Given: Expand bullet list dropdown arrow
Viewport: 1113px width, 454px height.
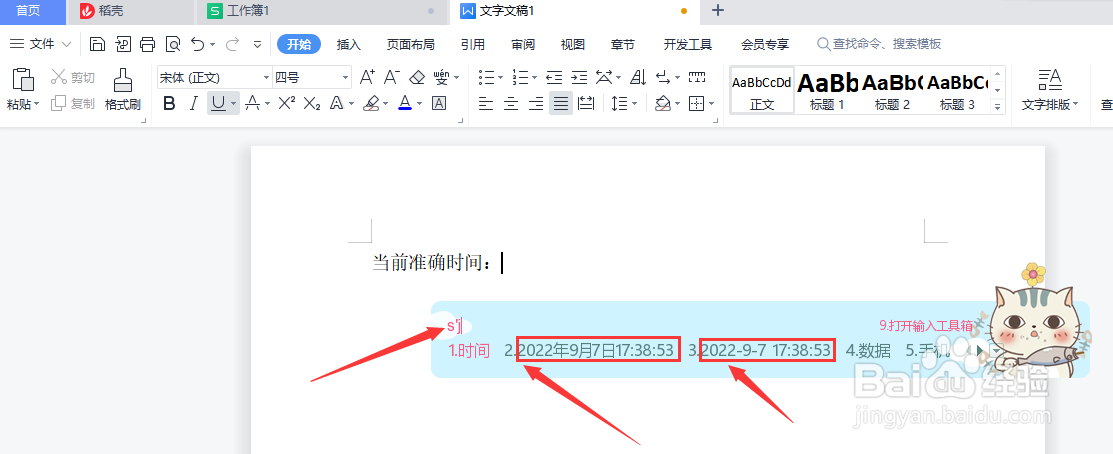Looking at the screenshot, I should point(500,77).
